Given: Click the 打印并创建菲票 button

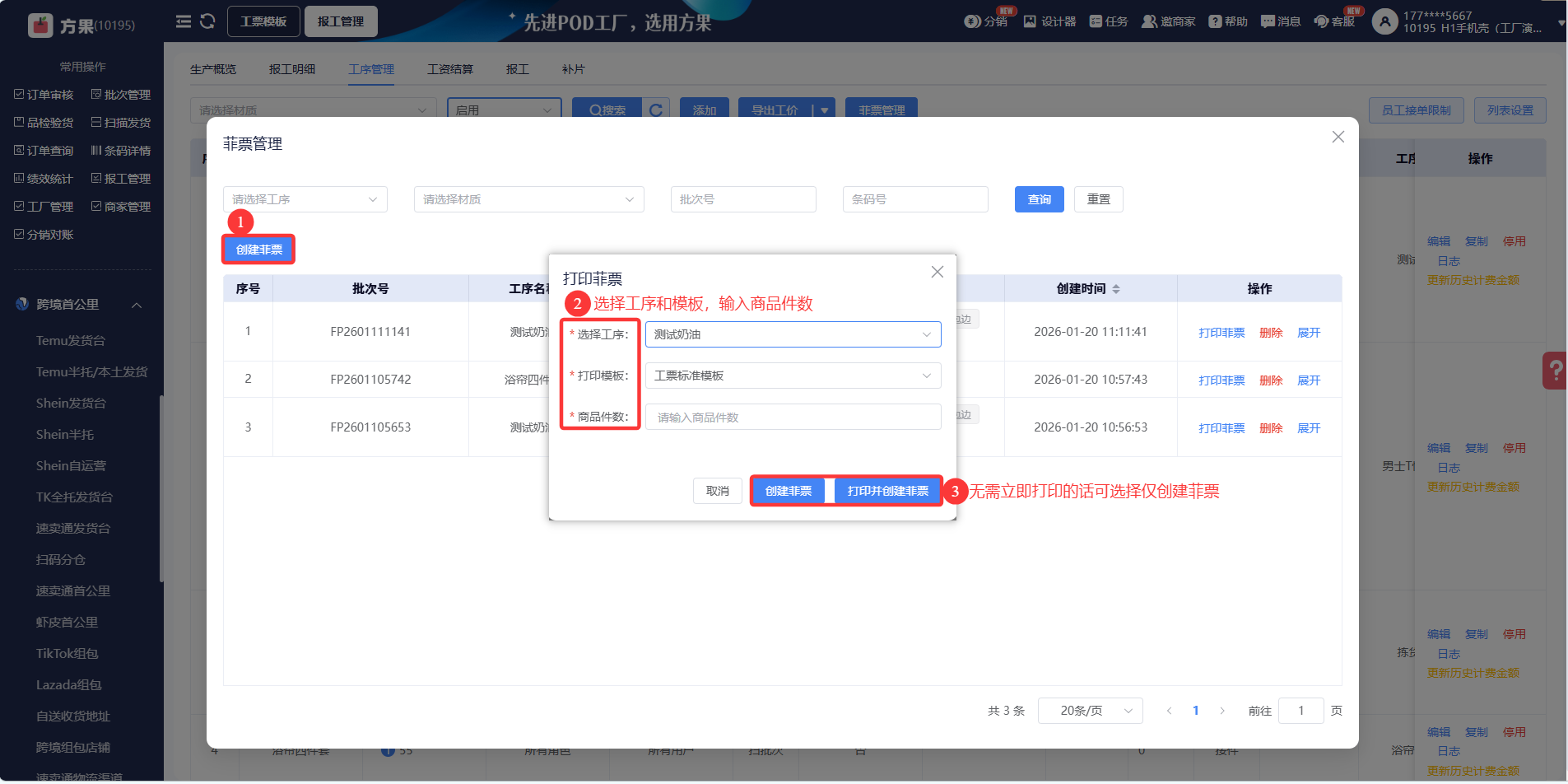Looking at the screenshot, I should 887,491.
